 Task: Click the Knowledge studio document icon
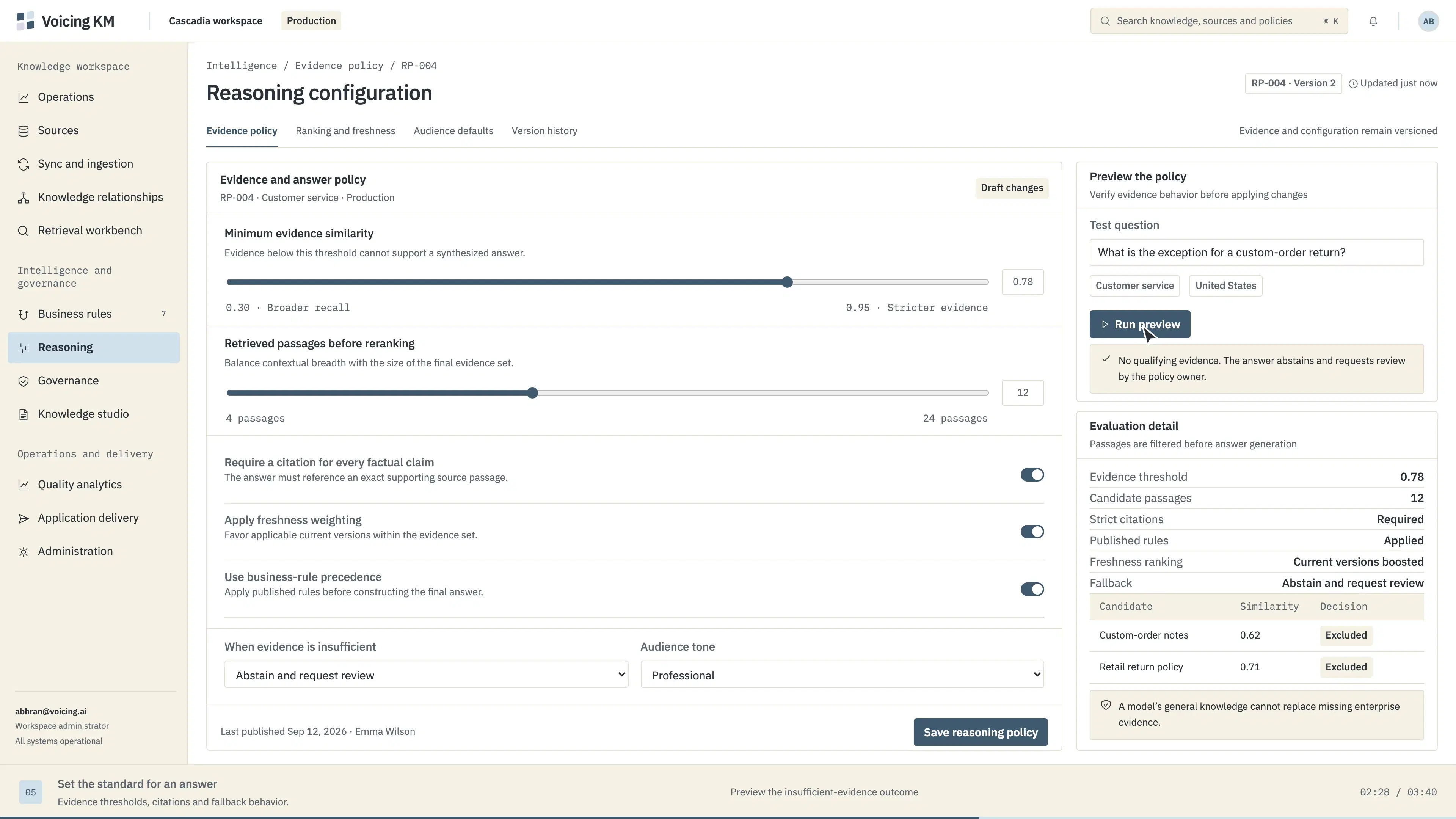[x=23, y=414]
